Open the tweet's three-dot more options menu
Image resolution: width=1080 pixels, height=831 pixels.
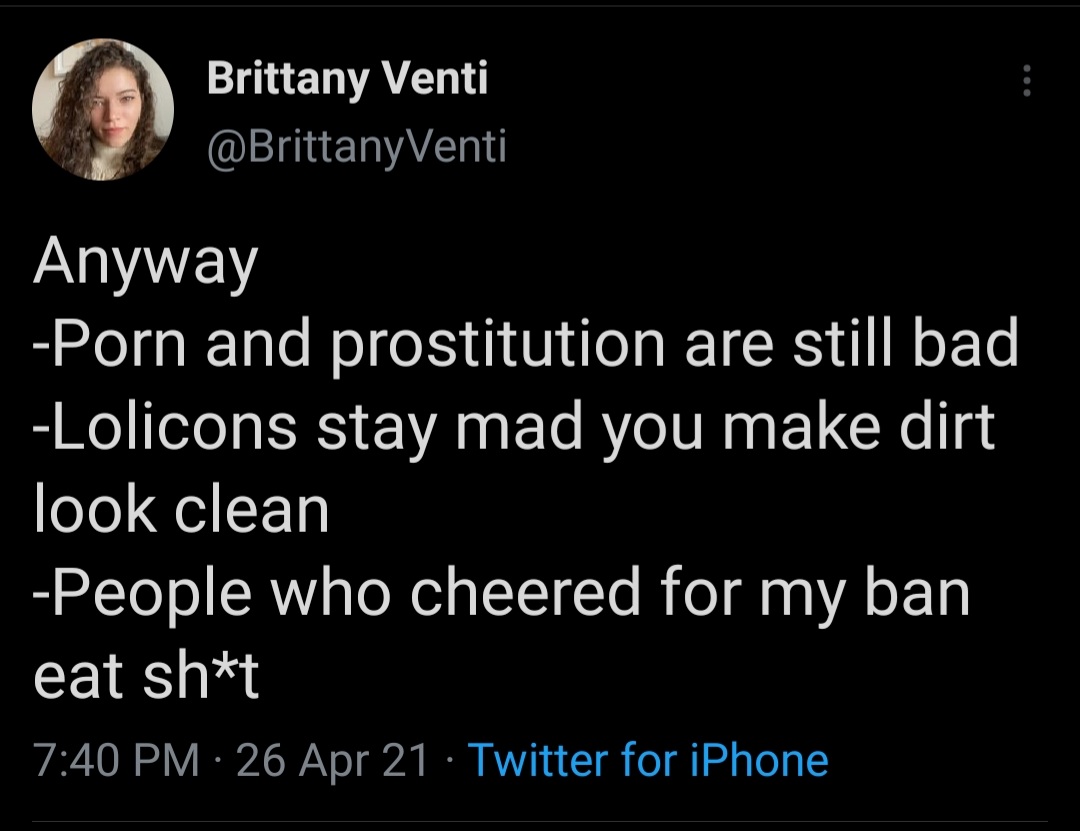1026,81
